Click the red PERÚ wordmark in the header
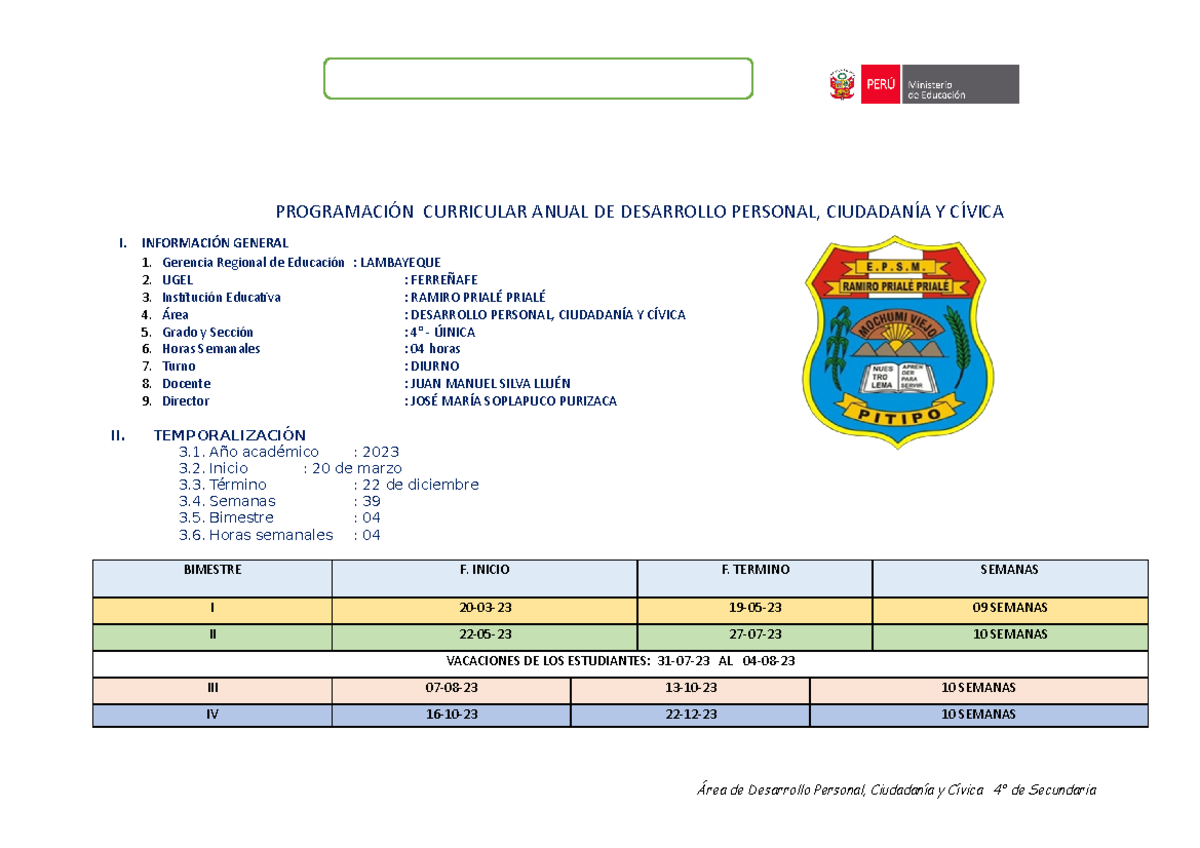The image size is (1200, 848). coord(879,83)
